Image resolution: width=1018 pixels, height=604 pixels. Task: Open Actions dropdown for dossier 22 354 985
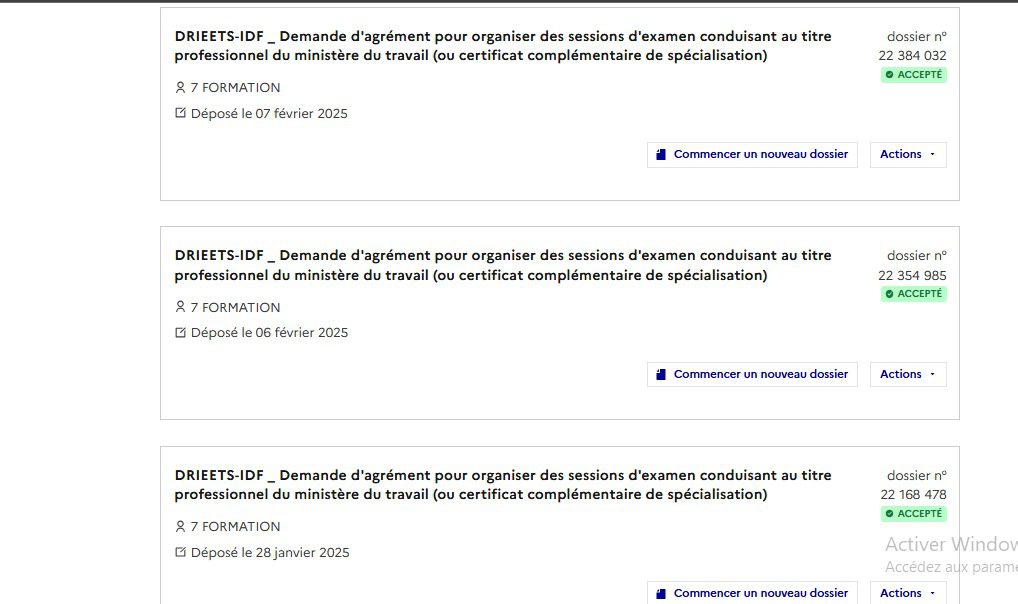pyautogui.click(x=907, y=374)
